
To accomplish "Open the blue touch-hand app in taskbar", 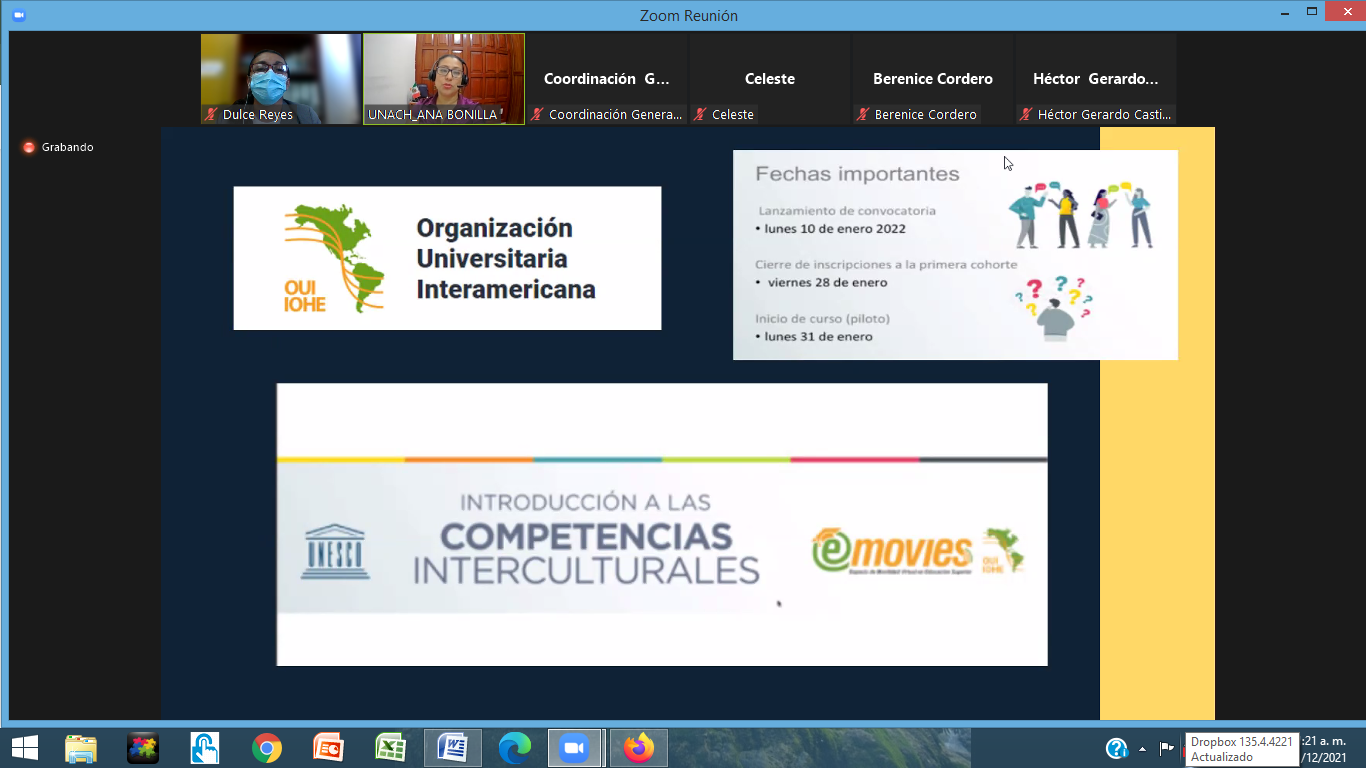I will [x=205, y=748].
